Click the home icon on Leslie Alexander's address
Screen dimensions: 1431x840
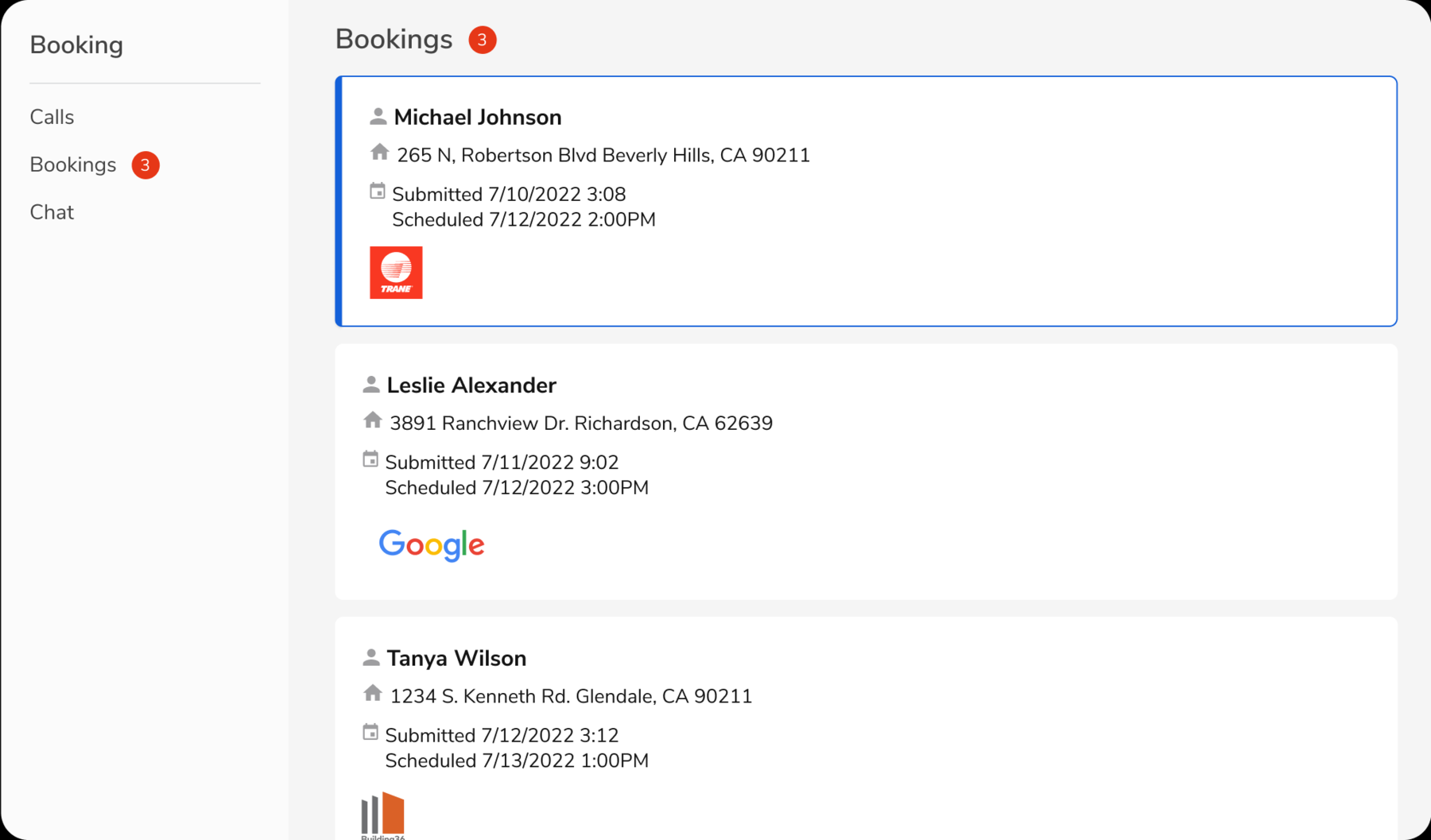372,420
